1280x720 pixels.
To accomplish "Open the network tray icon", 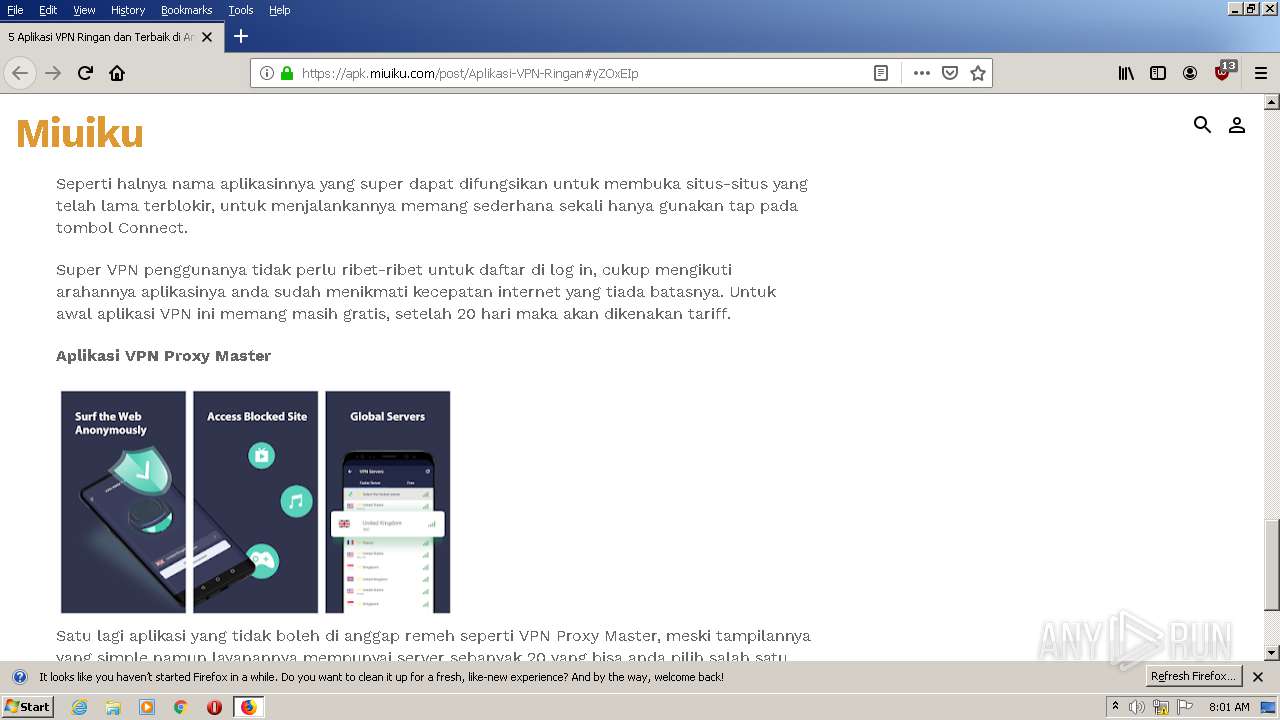I will tap(1161, 707).
